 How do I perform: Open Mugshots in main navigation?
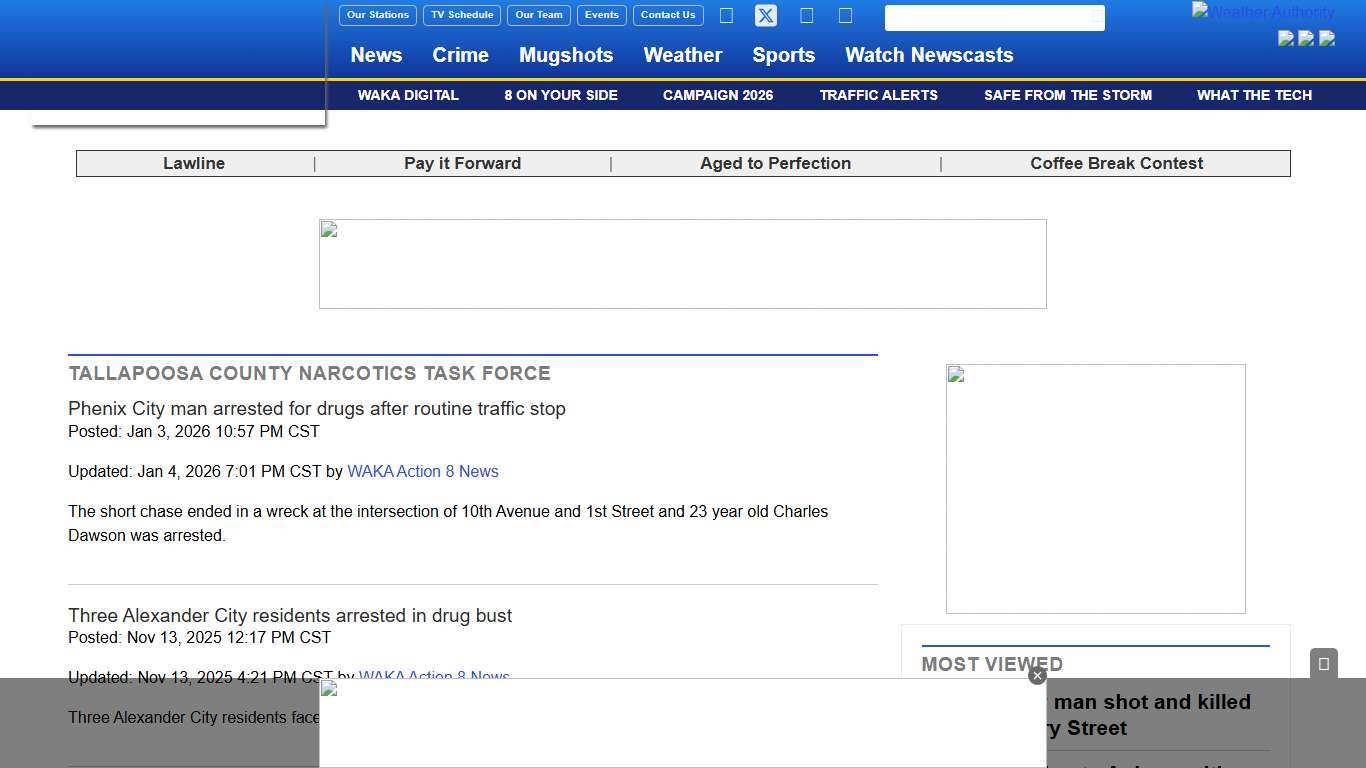(566, 55)
